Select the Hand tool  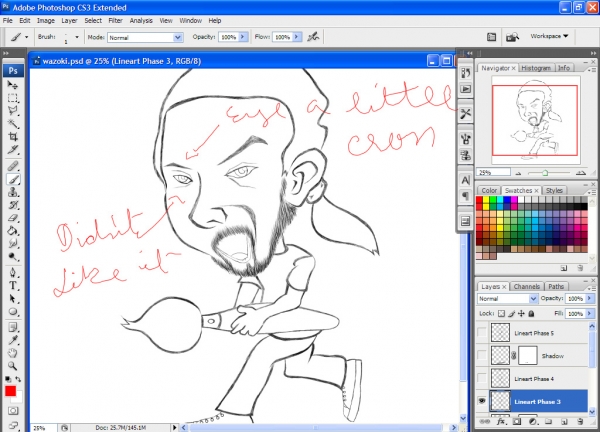13,353
